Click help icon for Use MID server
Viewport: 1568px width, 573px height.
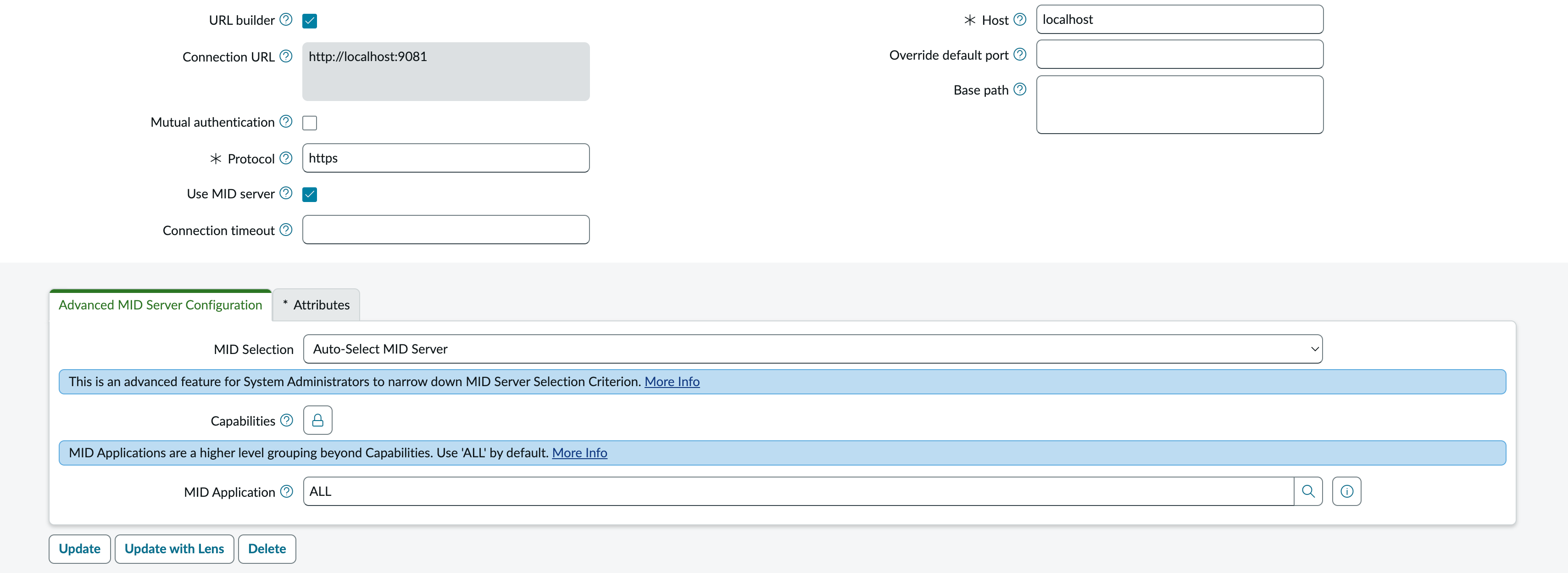[285, 193]
